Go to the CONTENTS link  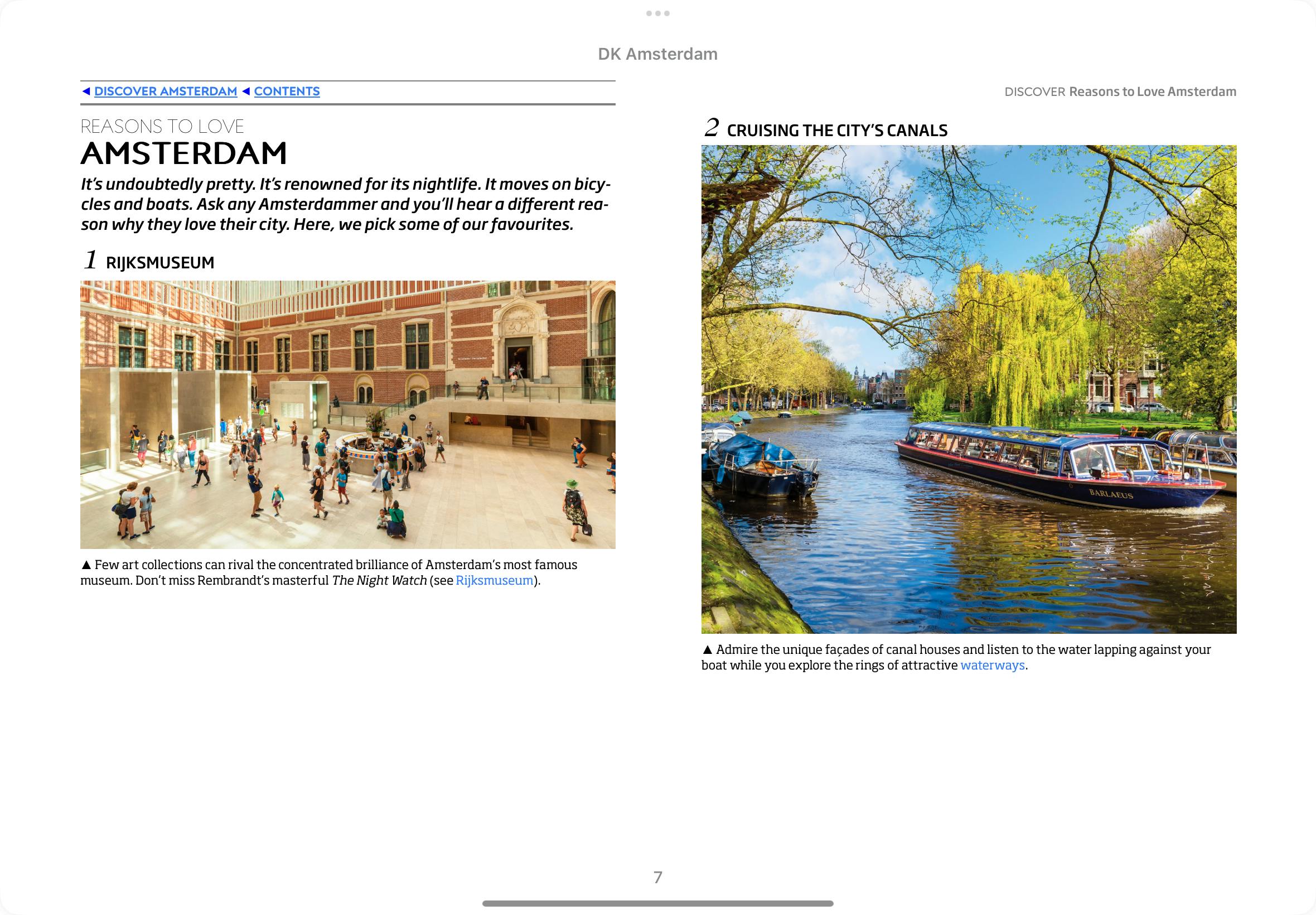coord(287,91)
